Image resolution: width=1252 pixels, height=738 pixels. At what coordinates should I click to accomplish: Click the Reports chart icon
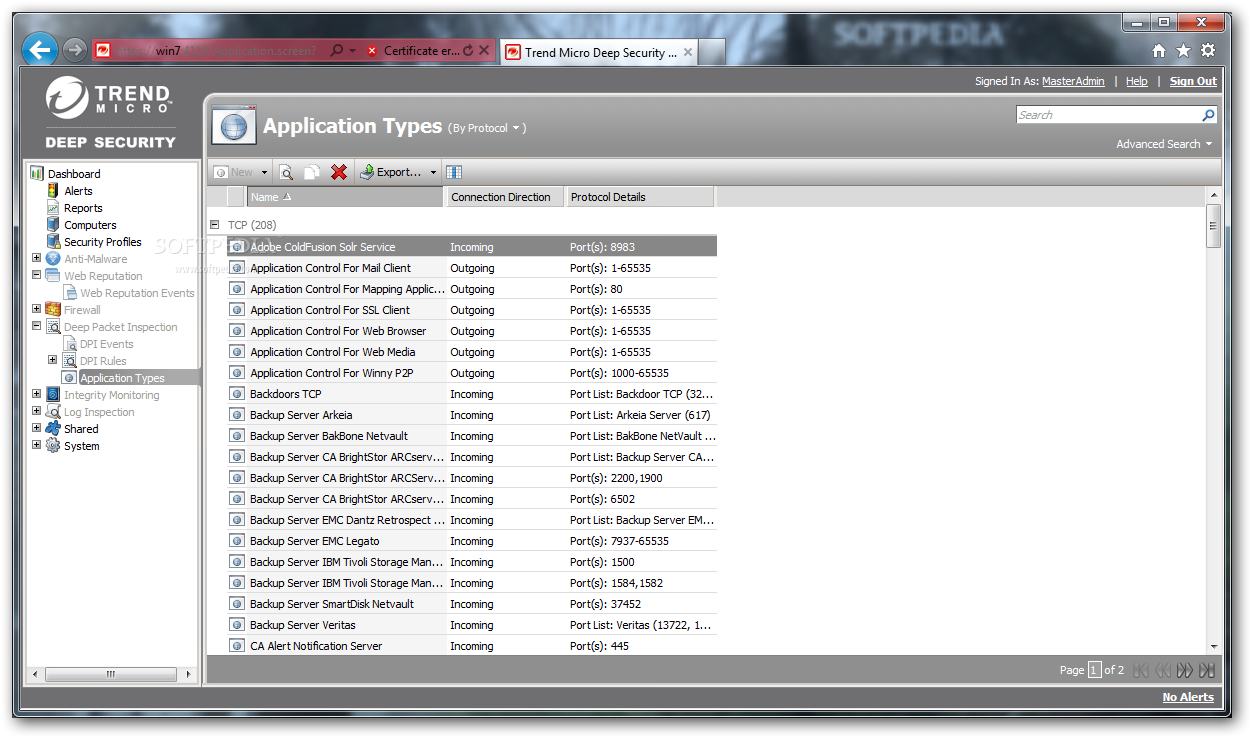click(53, 208)
